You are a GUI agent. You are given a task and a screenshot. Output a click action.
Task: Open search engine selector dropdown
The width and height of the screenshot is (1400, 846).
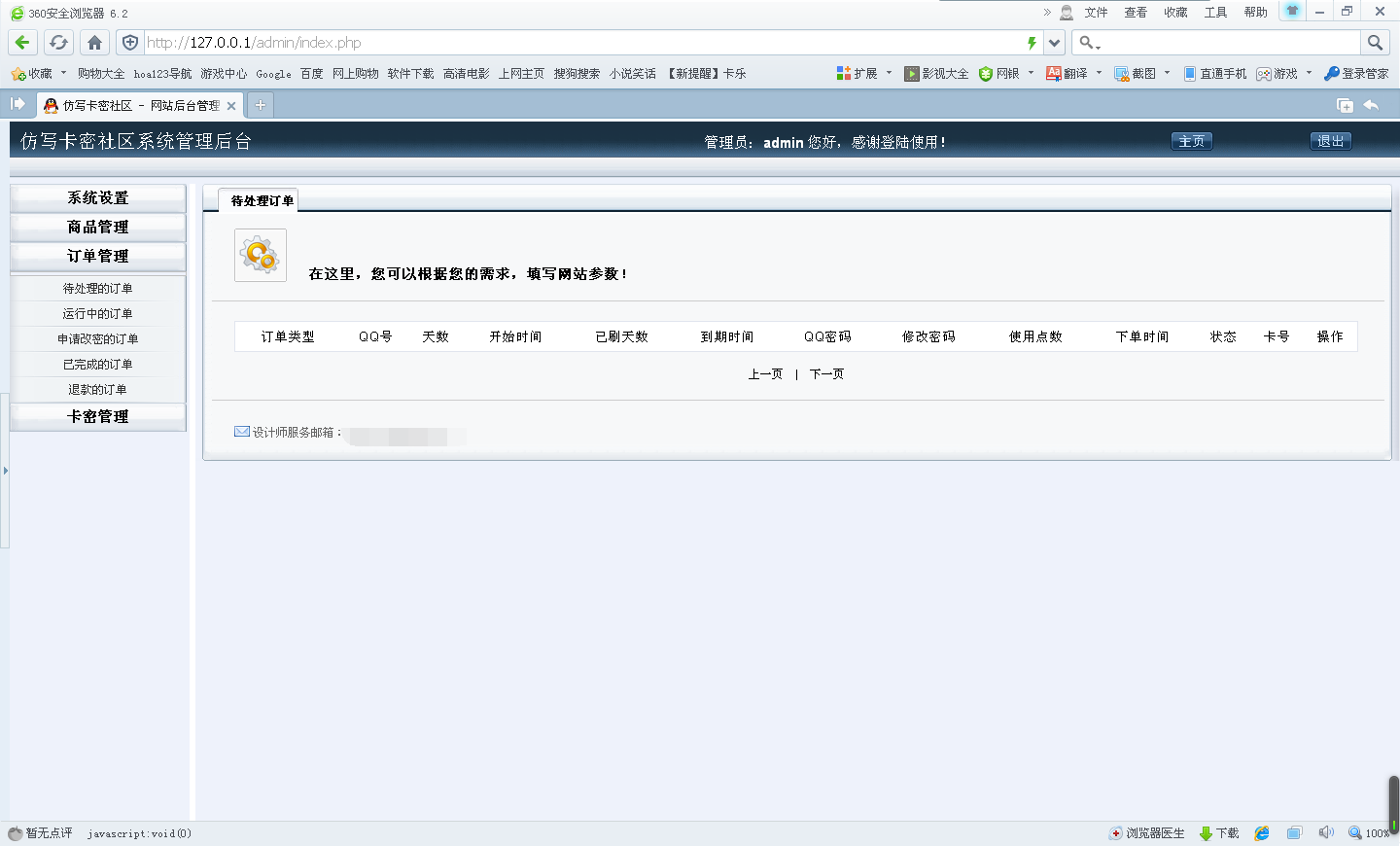click(x=1090, y=43)
